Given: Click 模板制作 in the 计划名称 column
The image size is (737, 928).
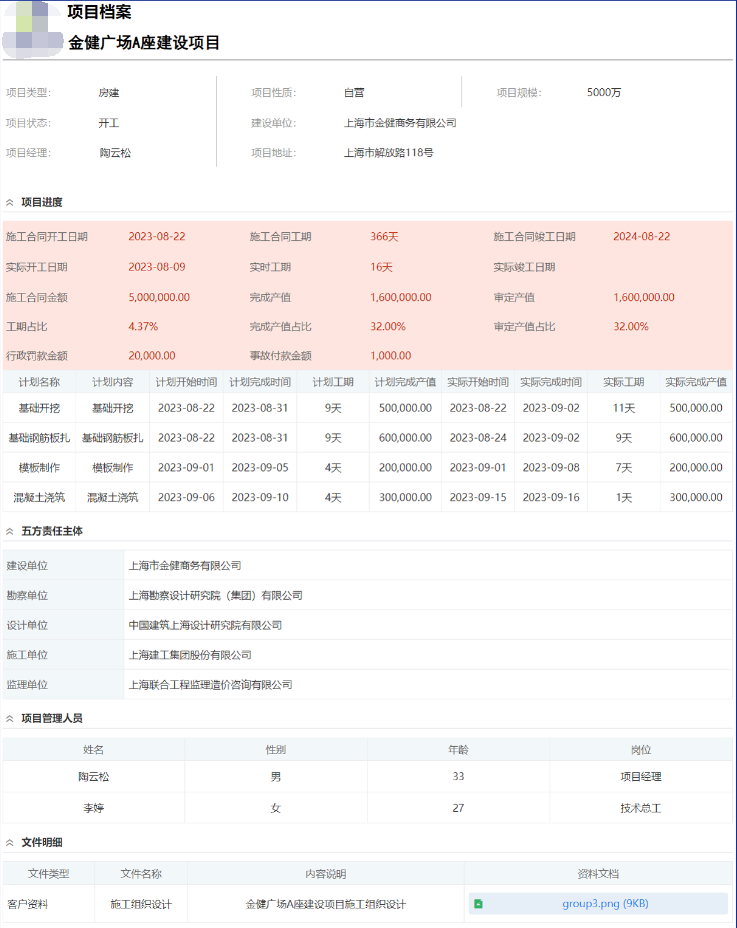Looking at the screenshot, I should point(39,468).
